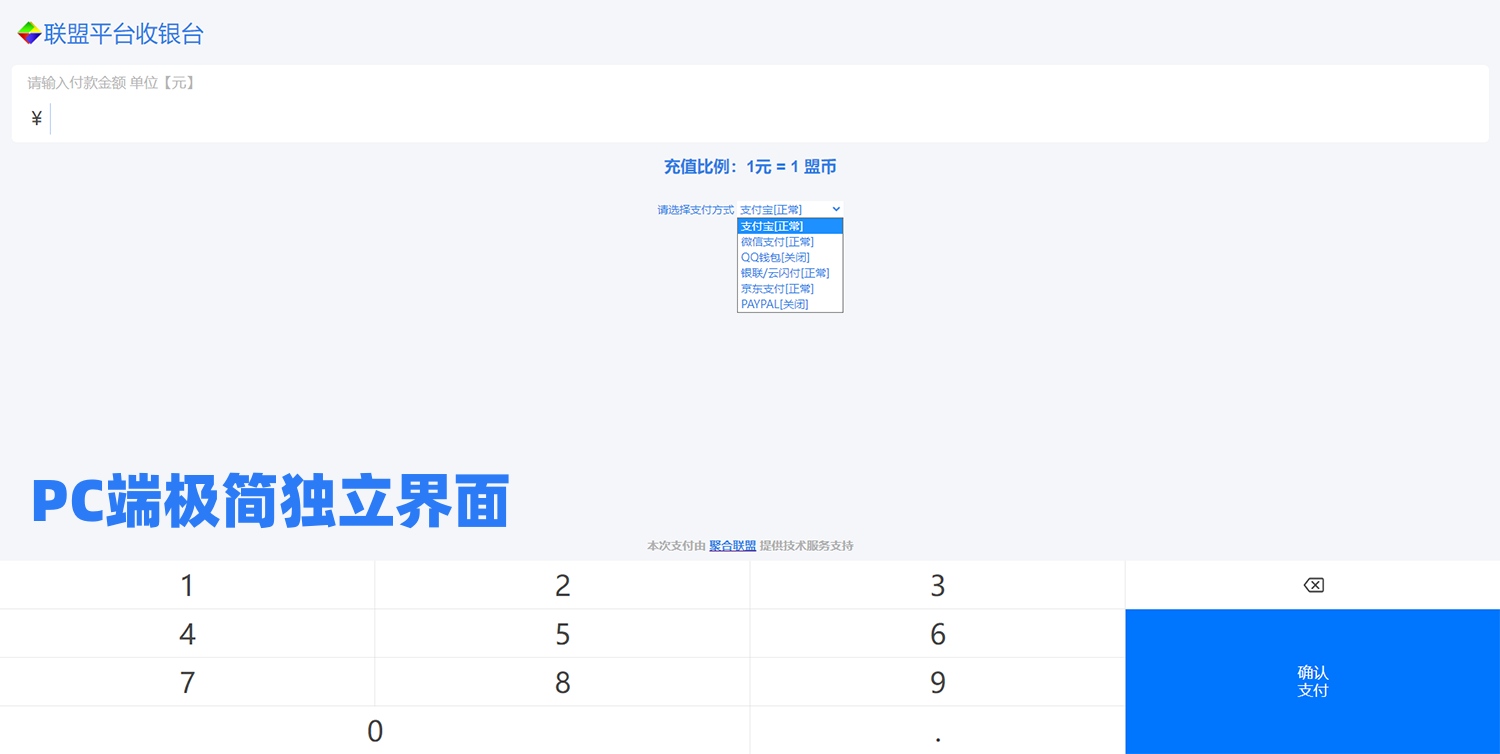Tap the 5 key on keypad
The image size is (1500, 754).
[562, 634]
